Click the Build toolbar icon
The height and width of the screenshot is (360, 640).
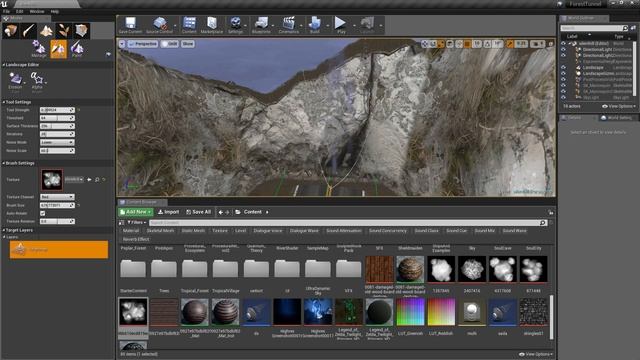point(315,25)
